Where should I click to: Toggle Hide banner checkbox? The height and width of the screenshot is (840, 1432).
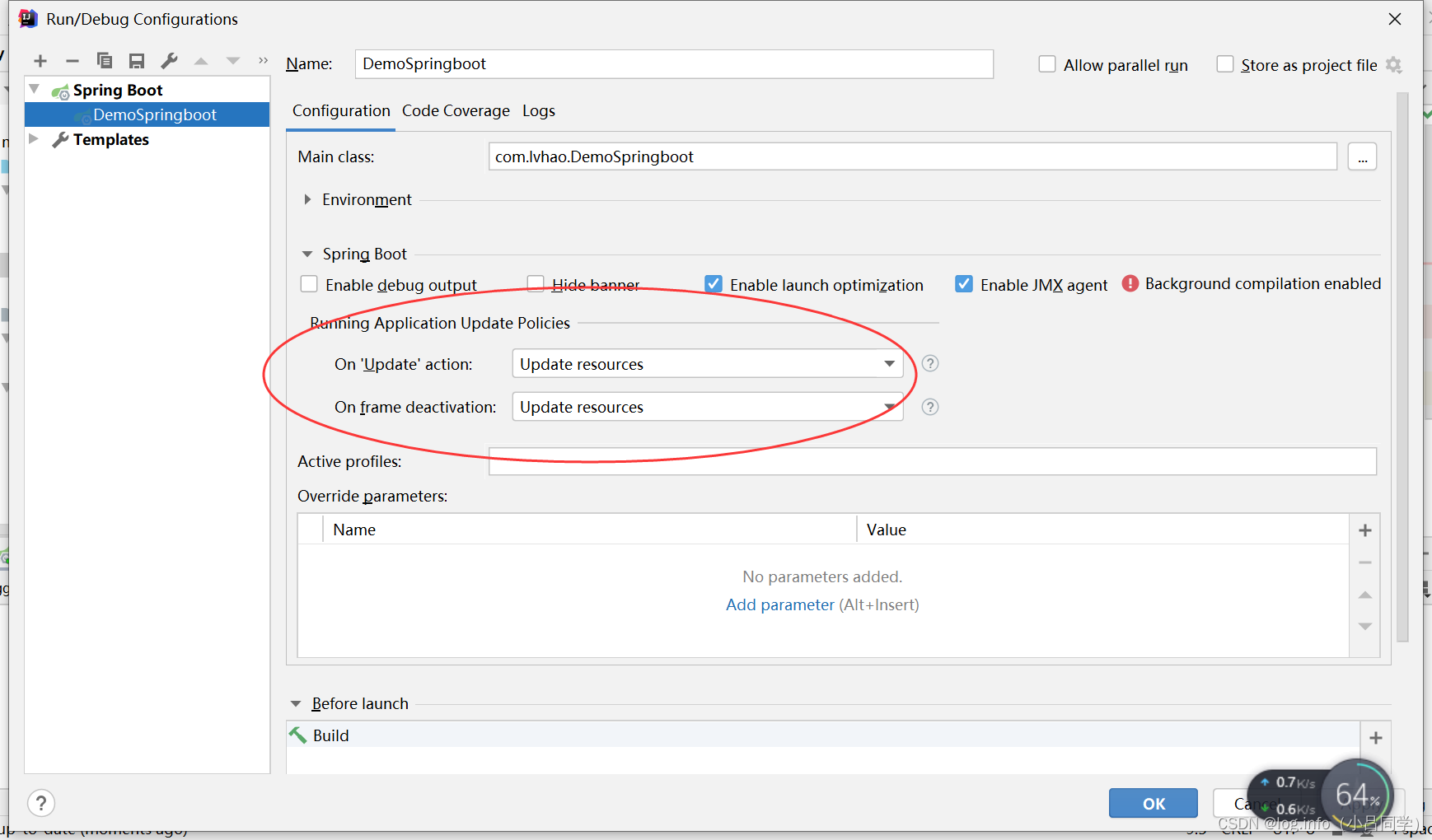tap(536, 284)
